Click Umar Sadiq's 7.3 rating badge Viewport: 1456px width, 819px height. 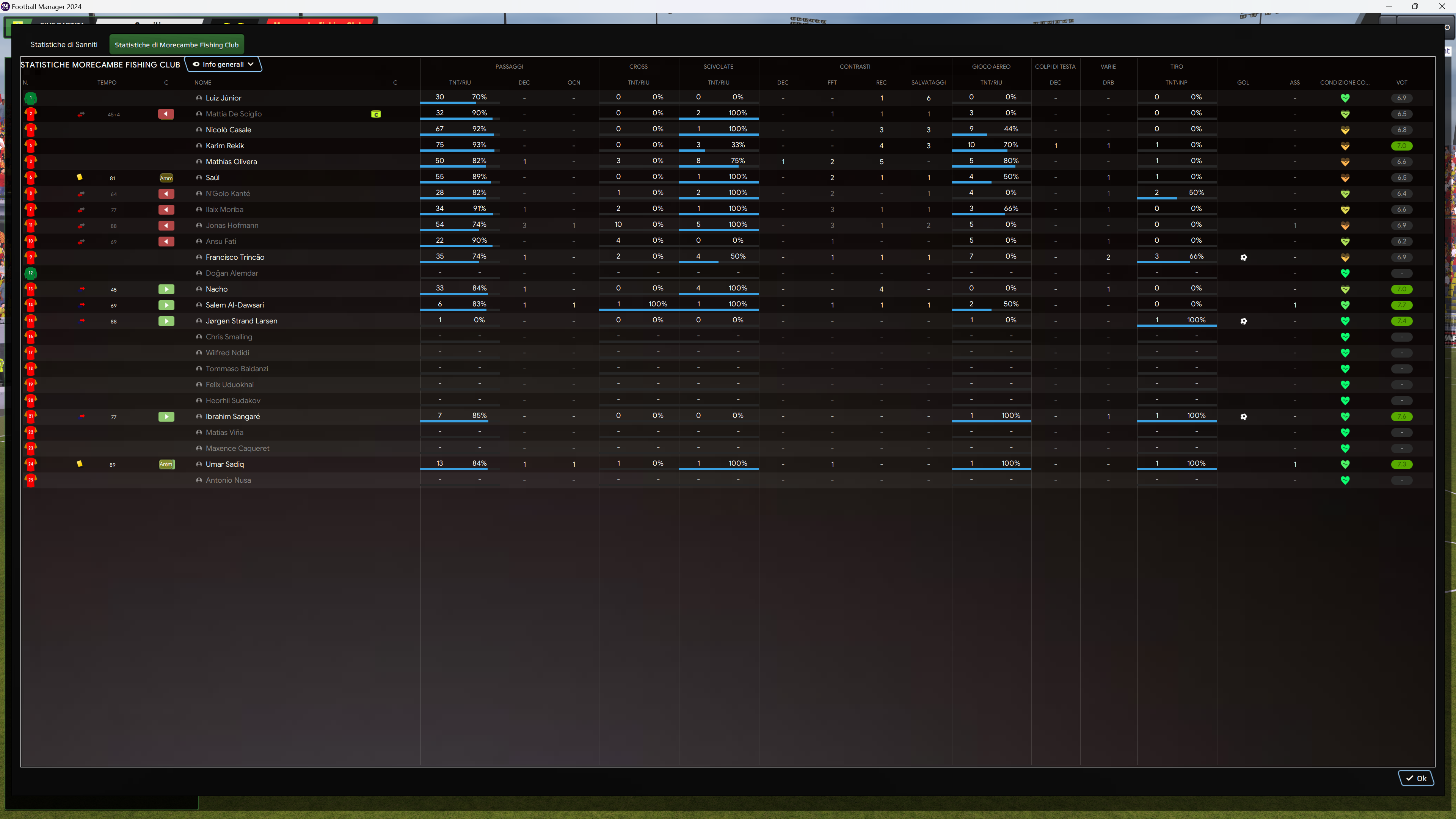(x=1402, y=464)
